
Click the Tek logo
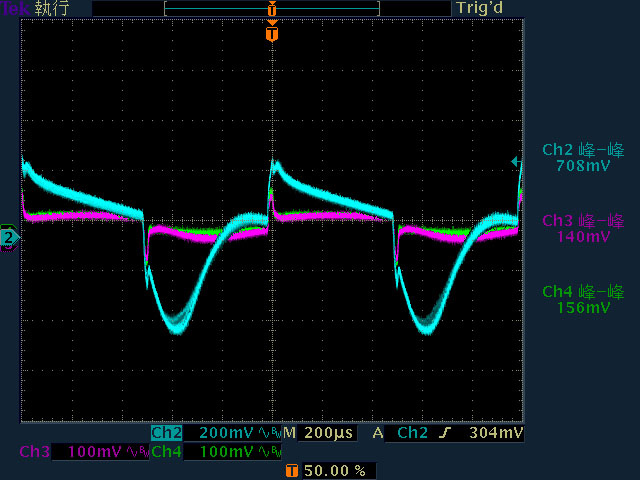(15, 8)
